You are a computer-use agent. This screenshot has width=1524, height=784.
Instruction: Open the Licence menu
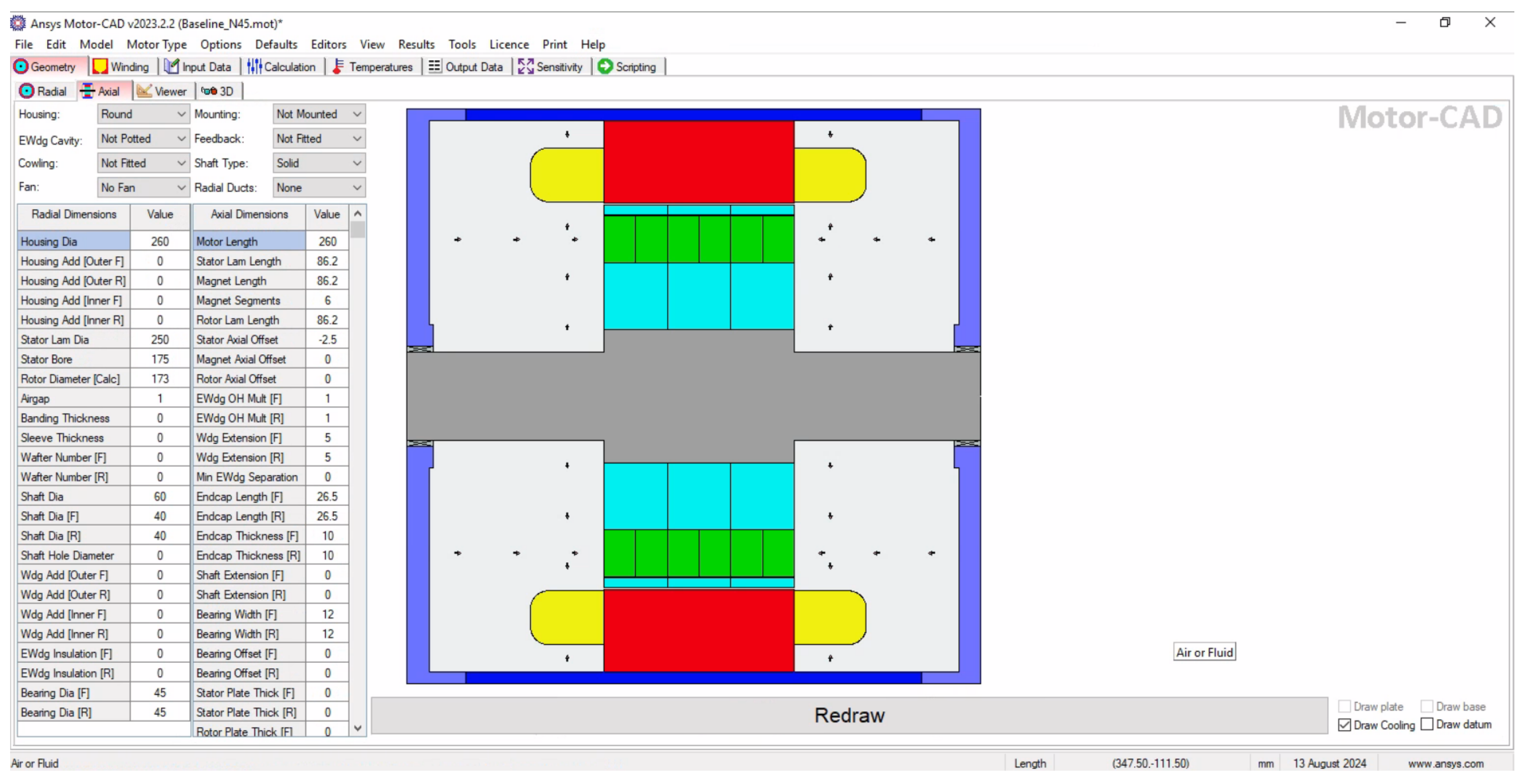coord(509,45)
